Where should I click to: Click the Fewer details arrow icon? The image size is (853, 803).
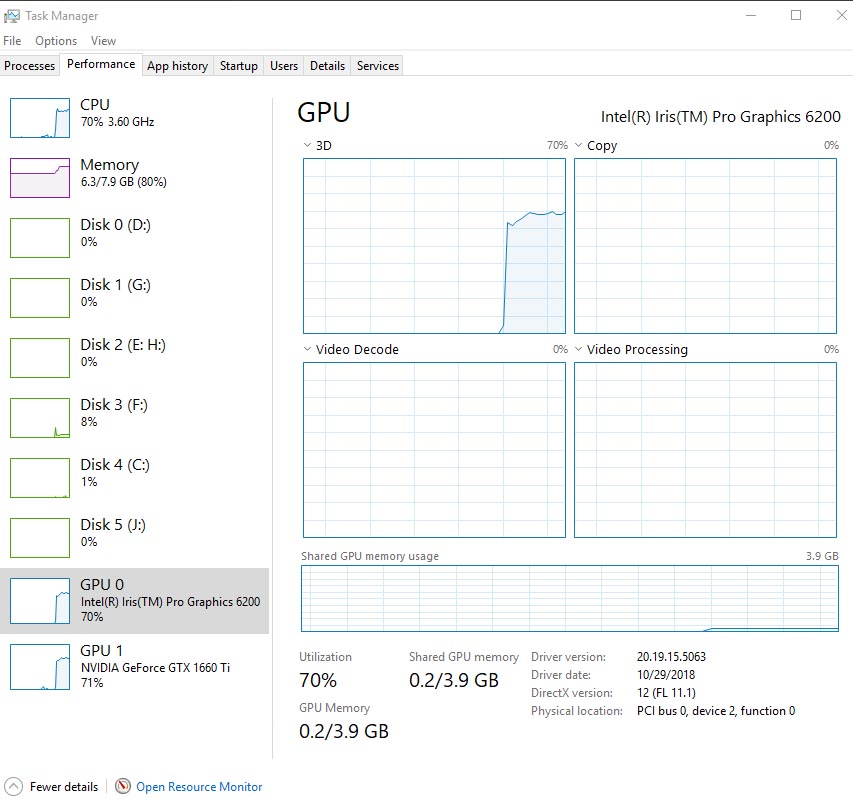click(13, 787)
